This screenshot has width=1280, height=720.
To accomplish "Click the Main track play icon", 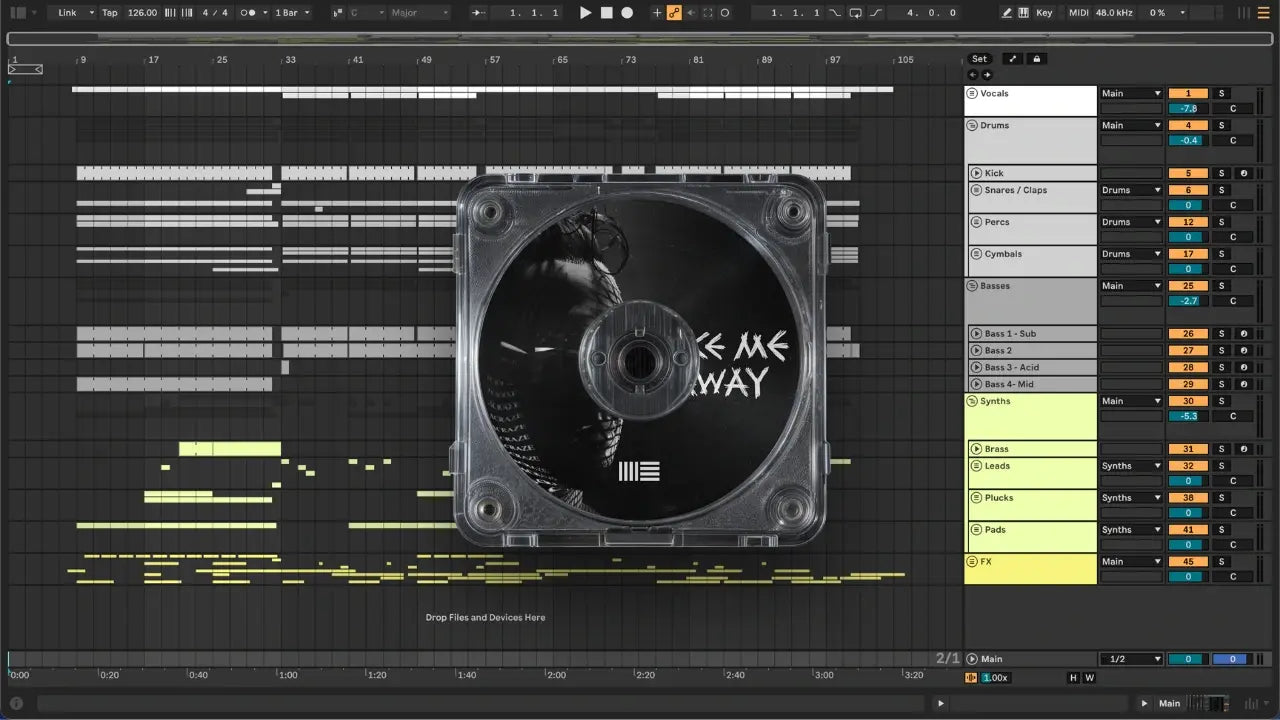I will point(972,659).
